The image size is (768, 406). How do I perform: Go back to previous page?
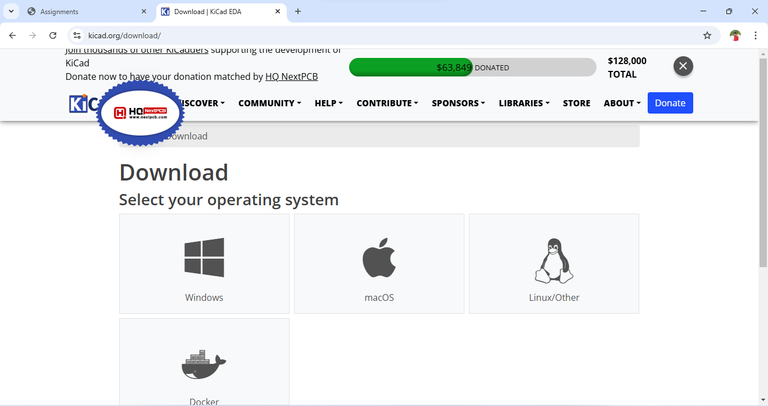coord(13,35)
